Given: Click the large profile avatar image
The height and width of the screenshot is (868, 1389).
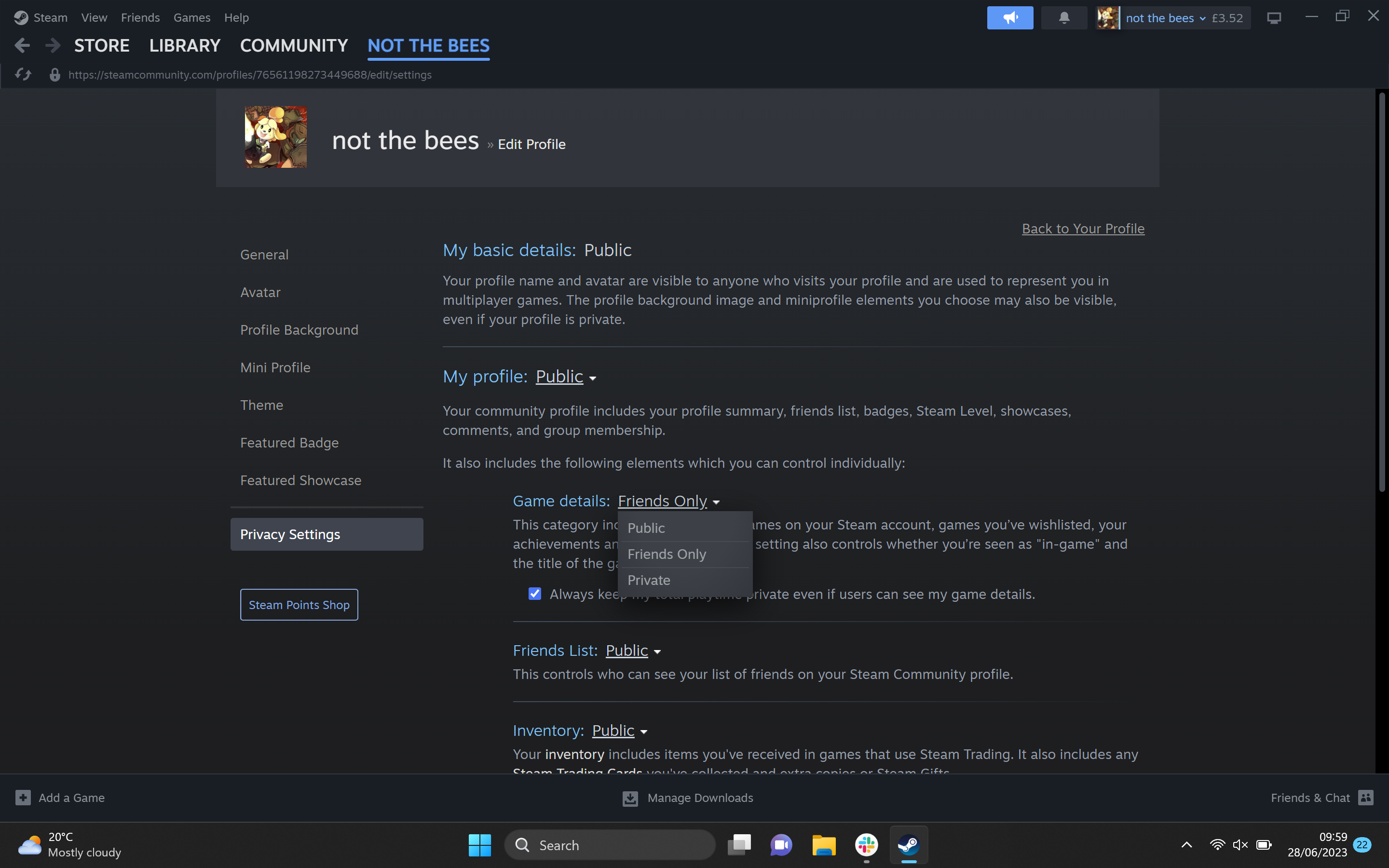Looking at the screenshot, I should (275, 137).
